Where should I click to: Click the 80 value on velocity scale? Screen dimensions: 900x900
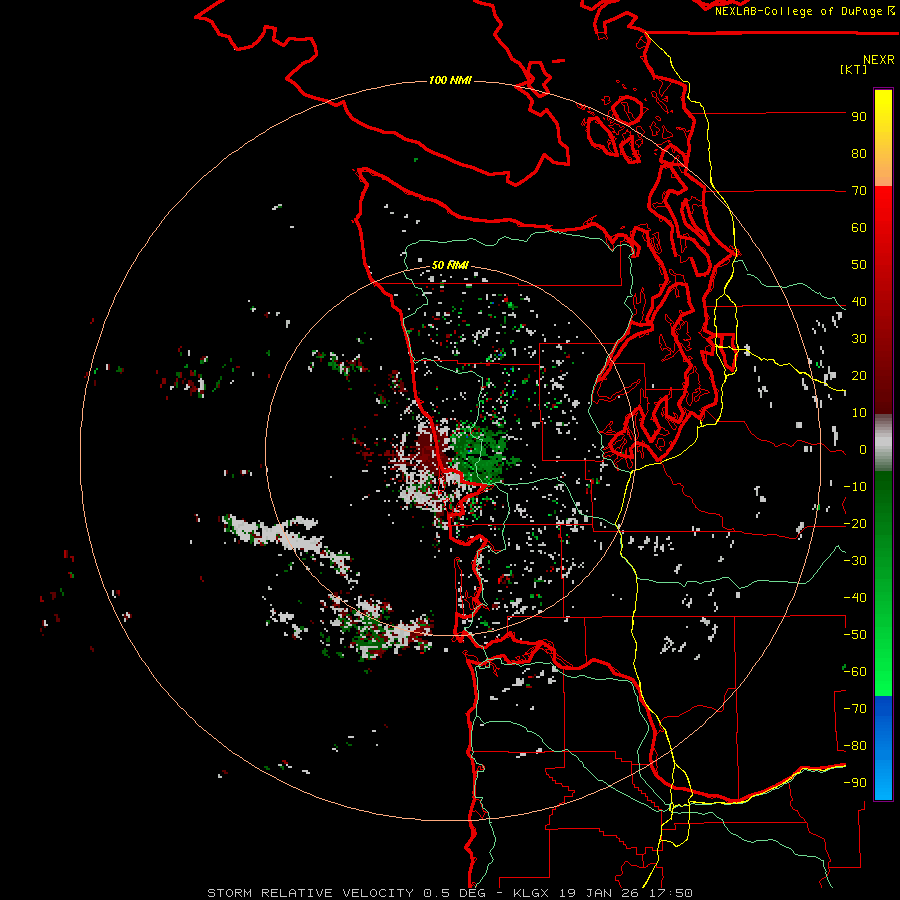click(x=859, y=154)
